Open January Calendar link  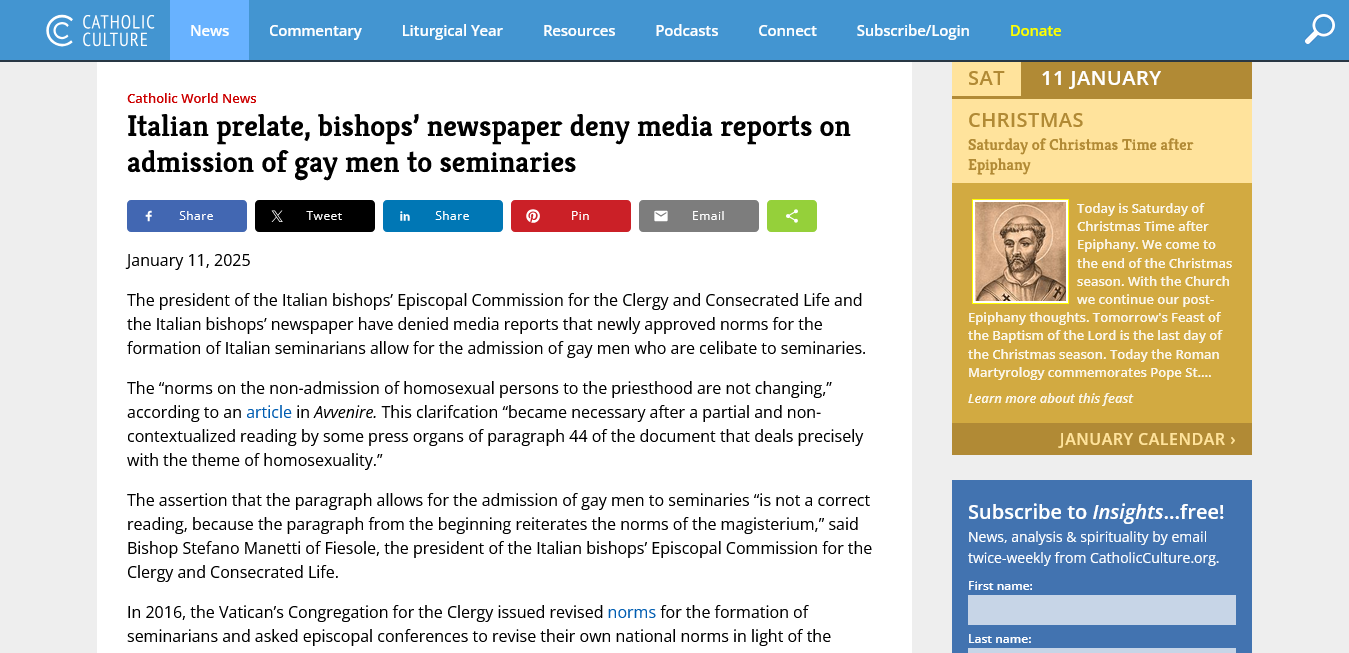1147,439
